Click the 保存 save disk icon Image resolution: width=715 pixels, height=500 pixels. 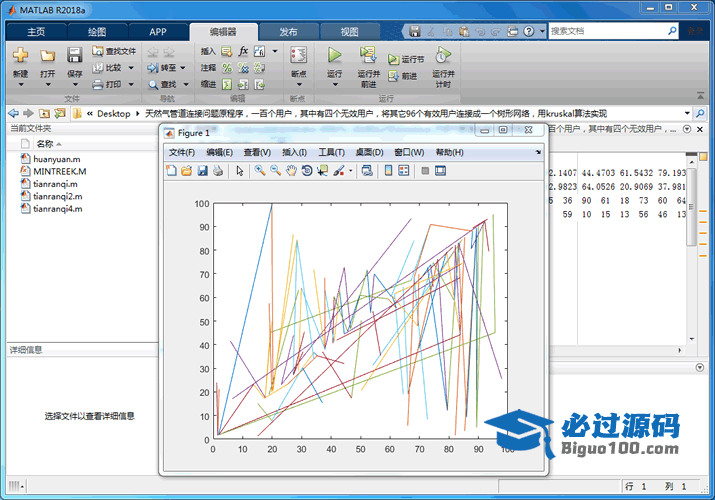(x=74, y=55)
